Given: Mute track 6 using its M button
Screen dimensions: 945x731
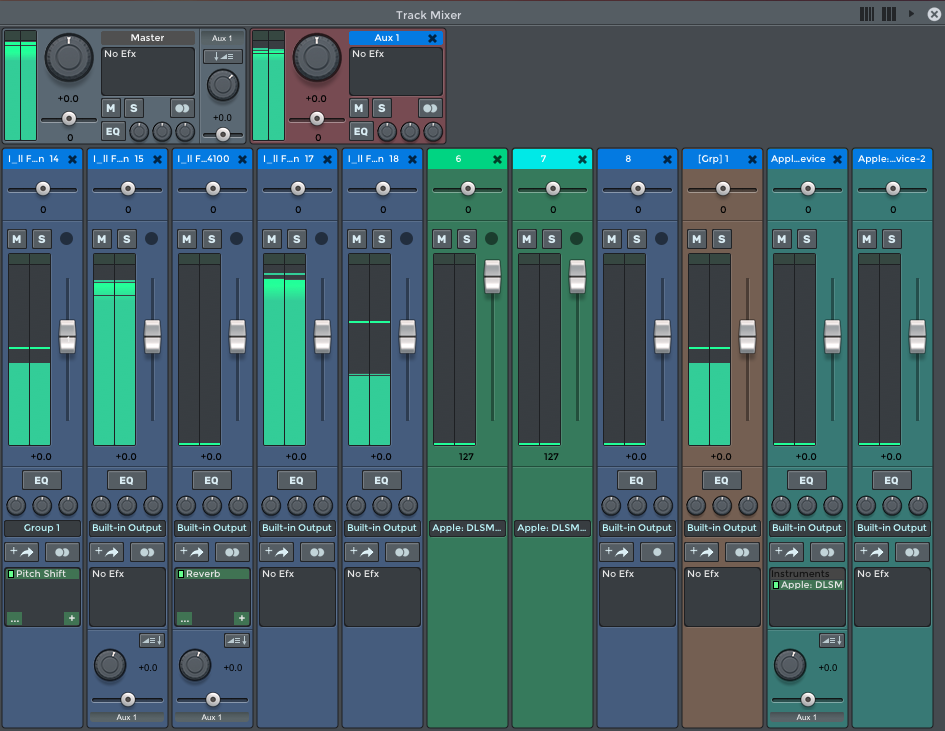Looking at the screenshot, I should [x=441, y=239].
